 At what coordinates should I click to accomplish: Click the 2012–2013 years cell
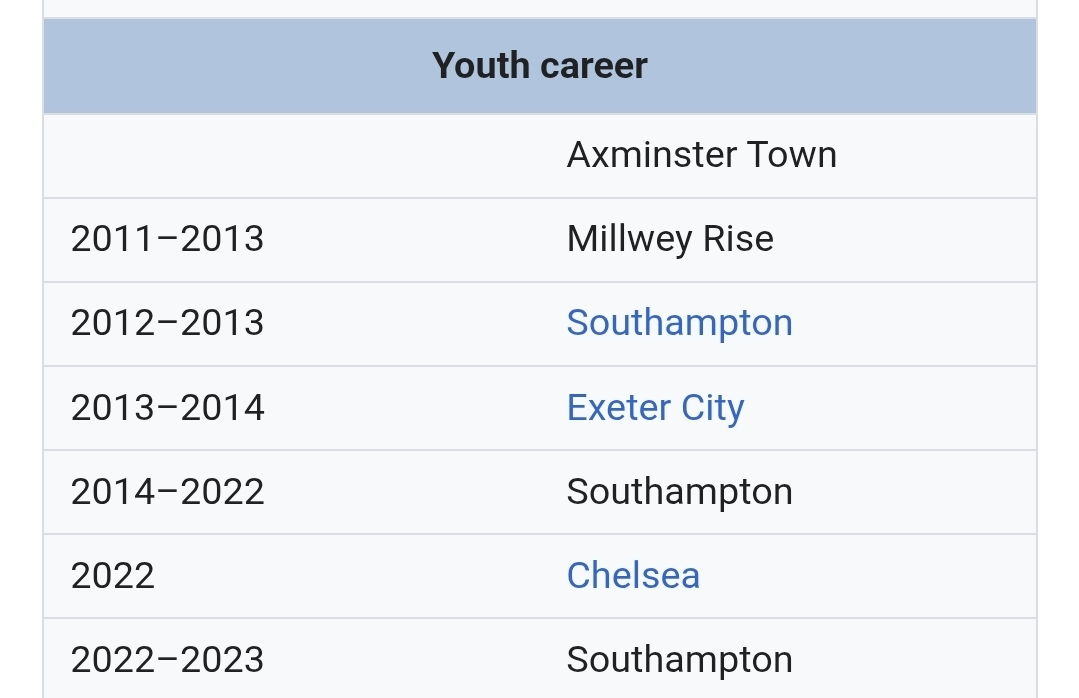coord(167,323)
